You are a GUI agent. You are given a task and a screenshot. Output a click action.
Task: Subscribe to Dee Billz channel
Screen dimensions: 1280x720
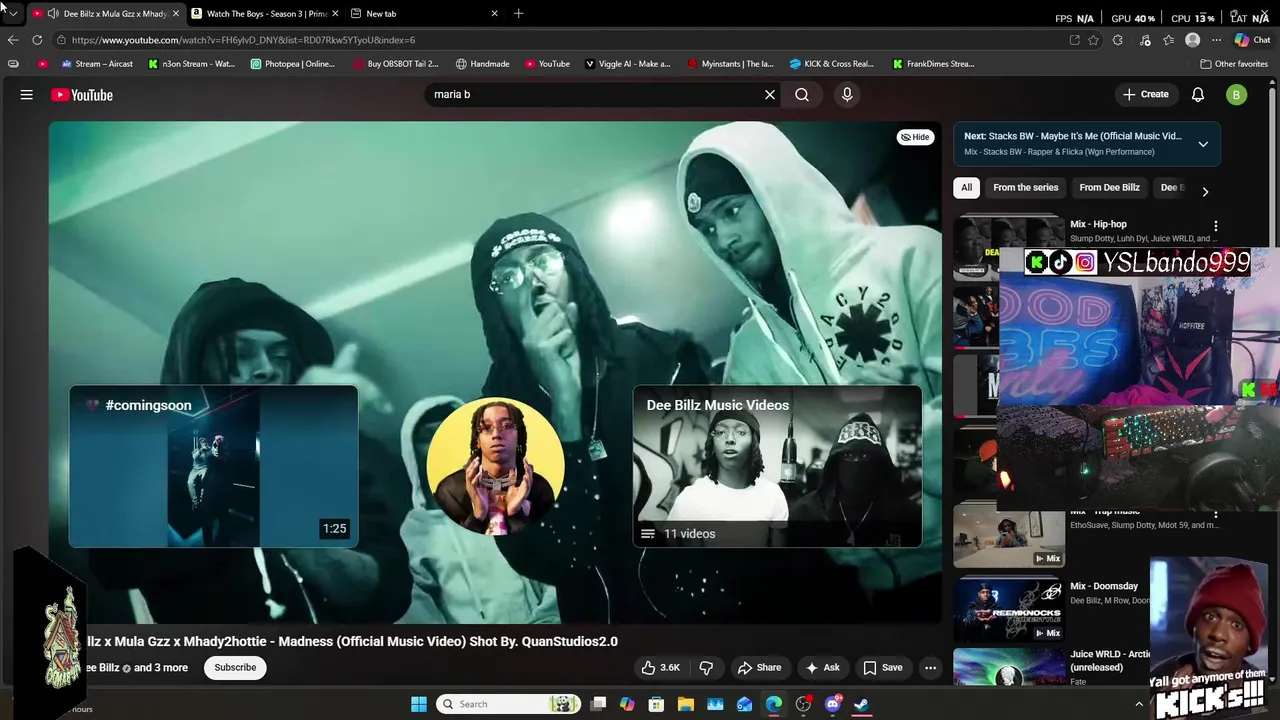tap(235, 668)
